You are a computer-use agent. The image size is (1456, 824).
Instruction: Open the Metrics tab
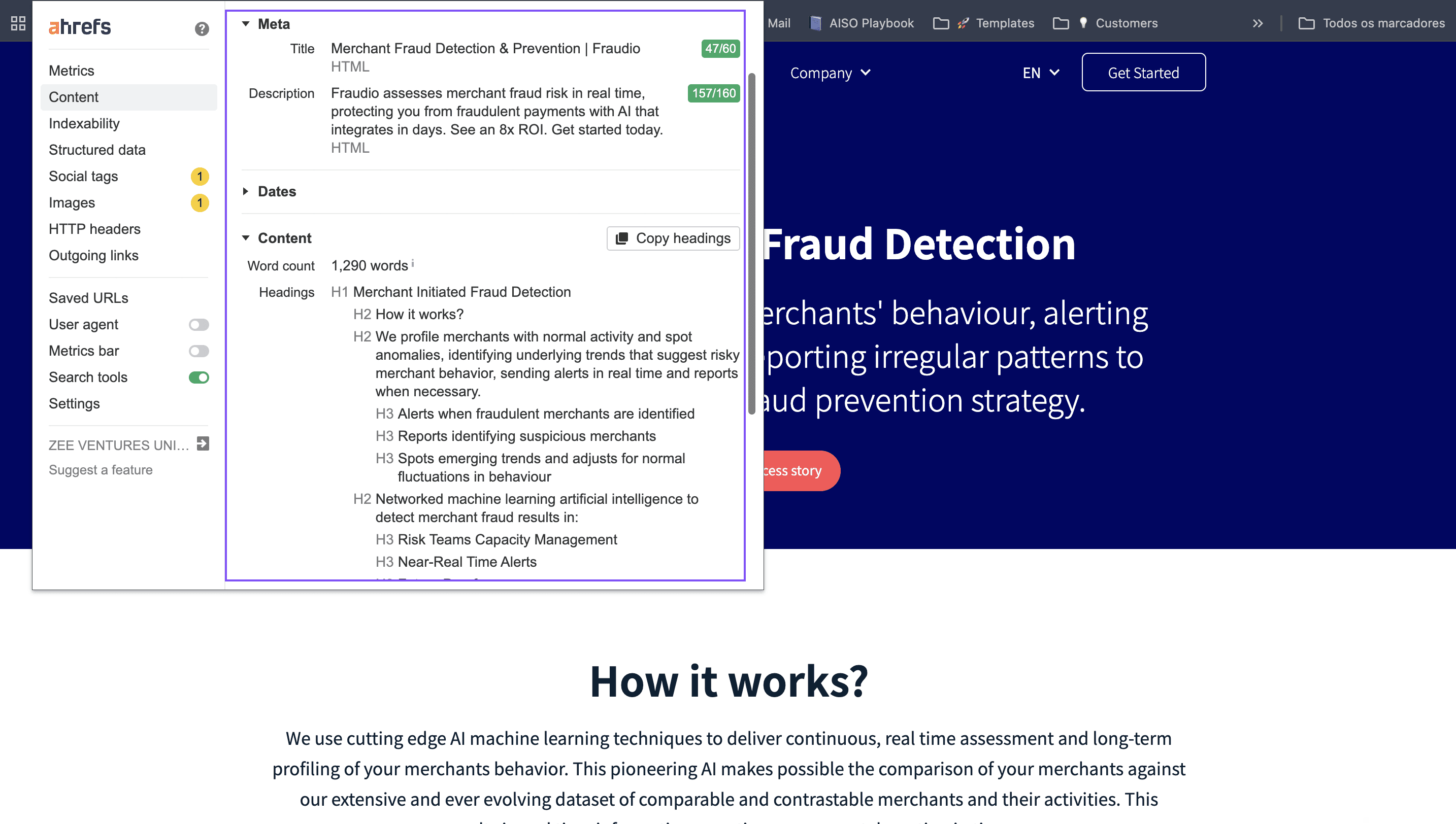pyautogui.click(x=128, y=71)
